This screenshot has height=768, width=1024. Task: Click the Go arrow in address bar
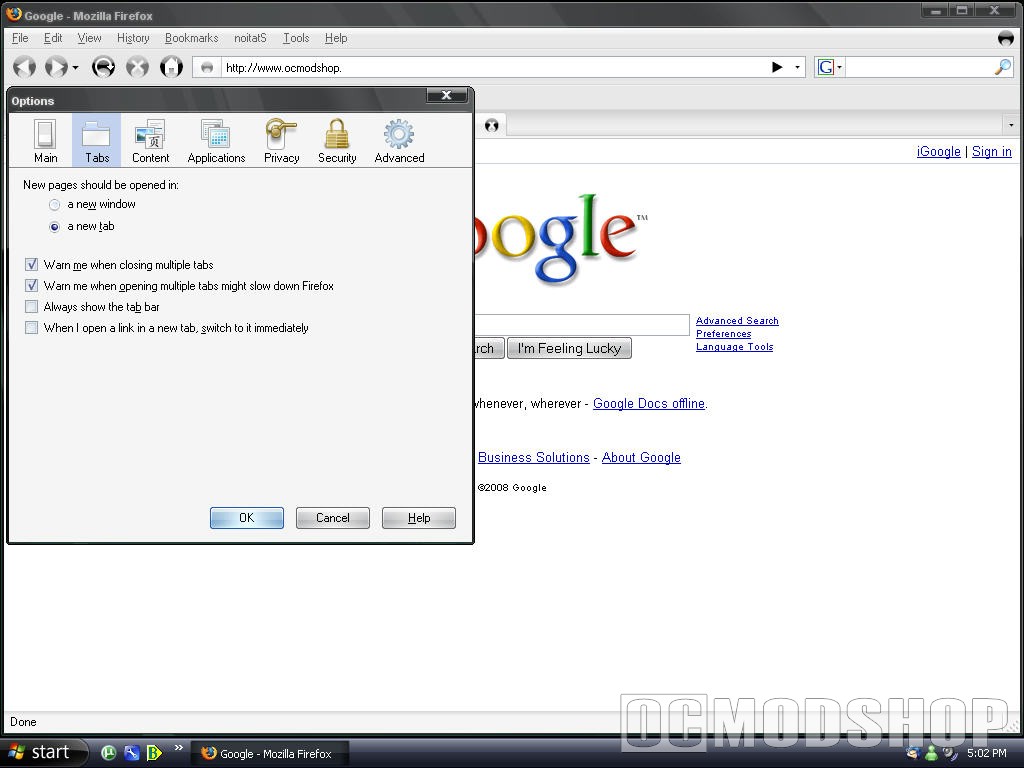point(777,67)
